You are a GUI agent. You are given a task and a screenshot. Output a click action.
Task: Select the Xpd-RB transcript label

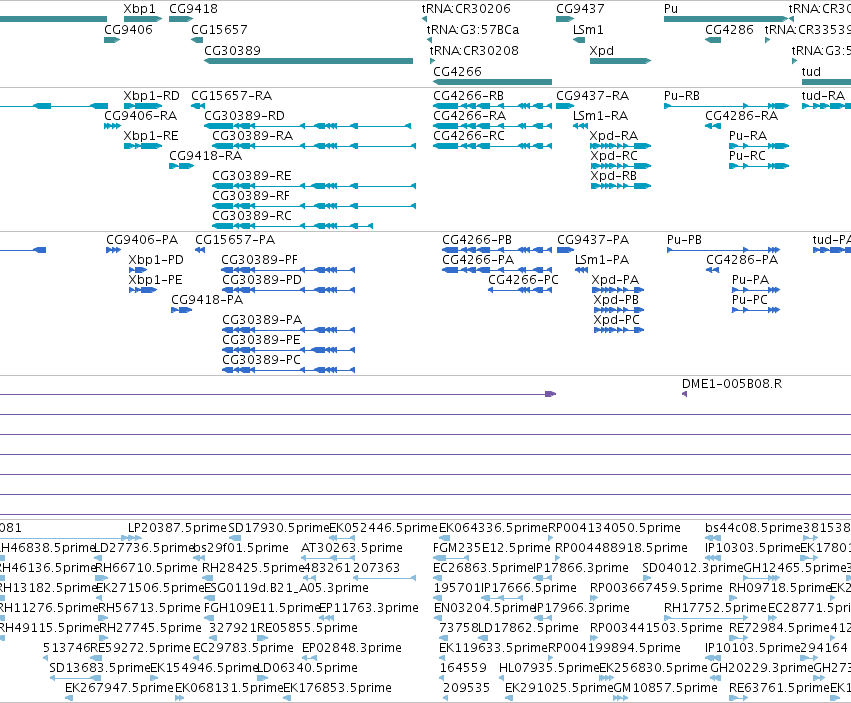pyautogui.click(x=614, y=176)
